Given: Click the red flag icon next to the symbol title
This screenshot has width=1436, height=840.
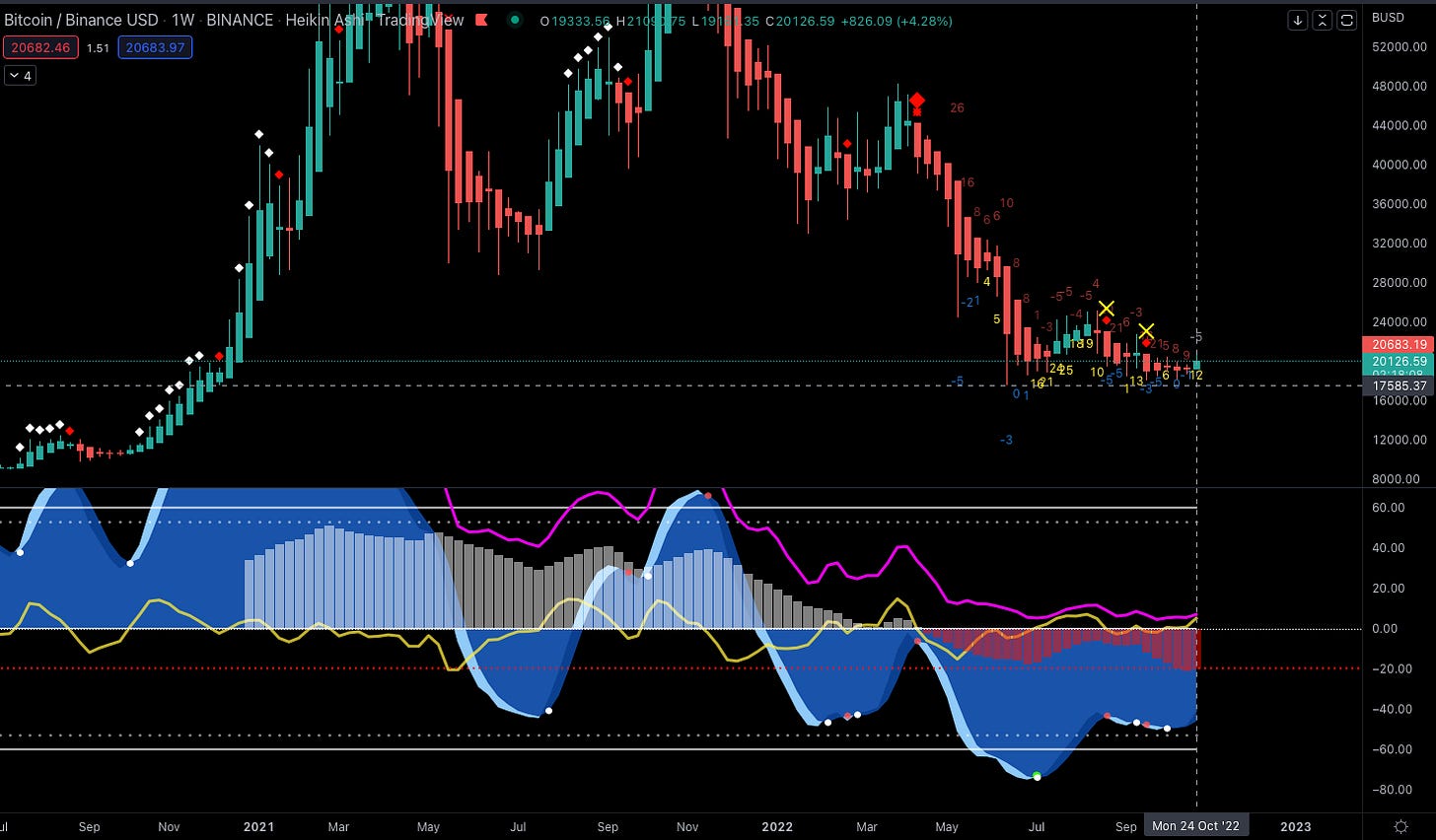Looking at the screenshot, I should click(x=481, y=20).
